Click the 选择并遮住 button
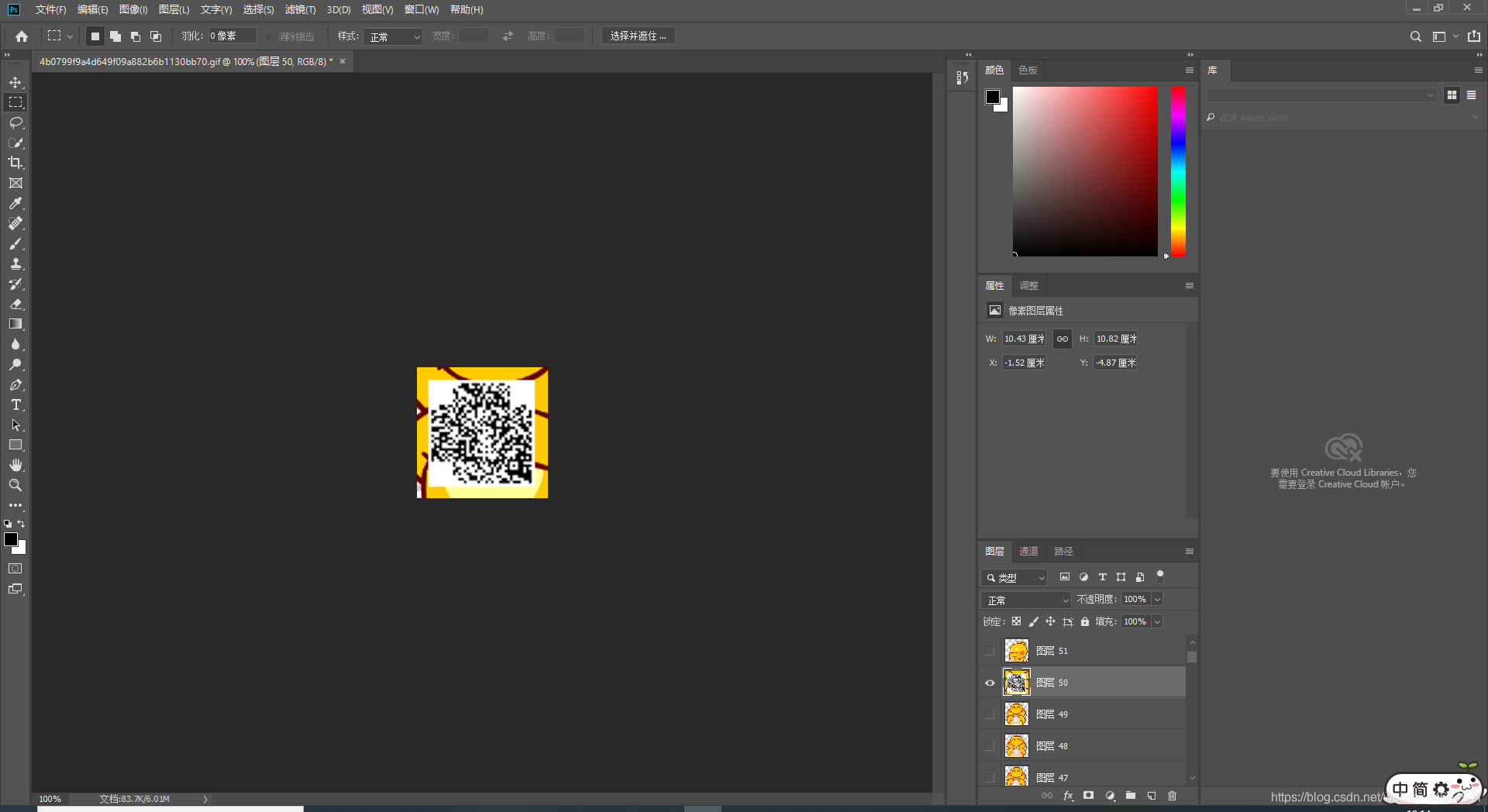Screen dimensions: 1488x812 click(638, 36)
